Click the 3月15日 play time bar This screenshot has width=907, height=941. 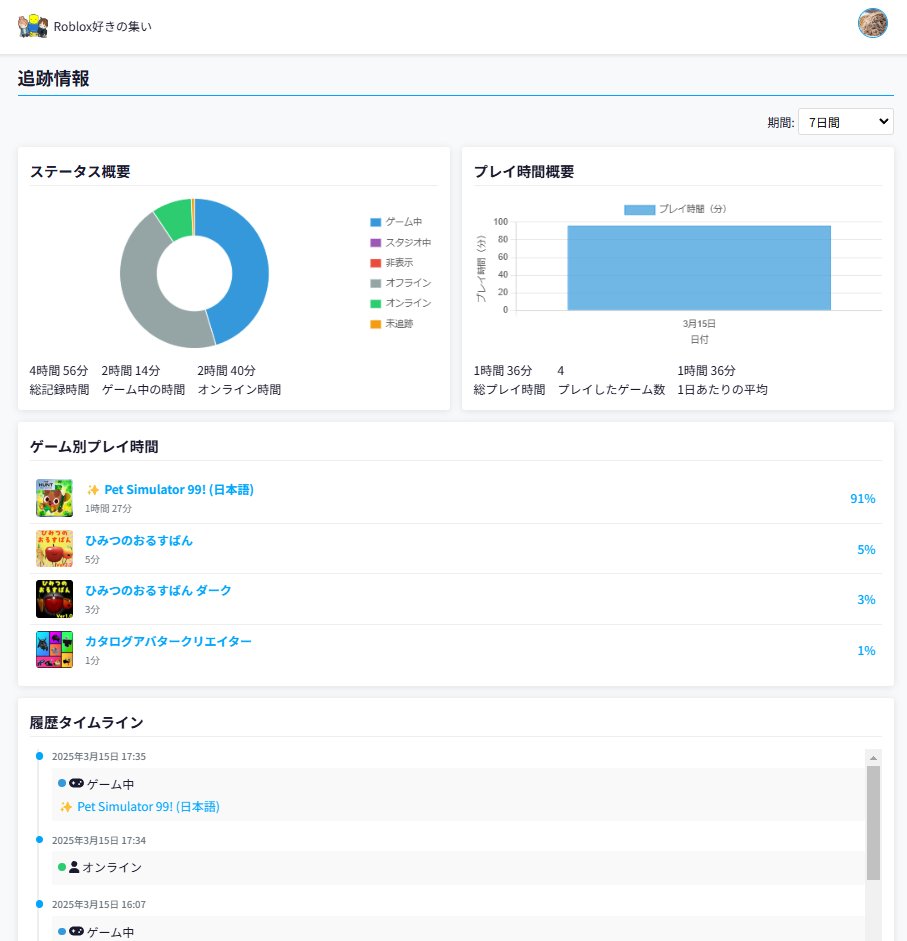[699, 268]
